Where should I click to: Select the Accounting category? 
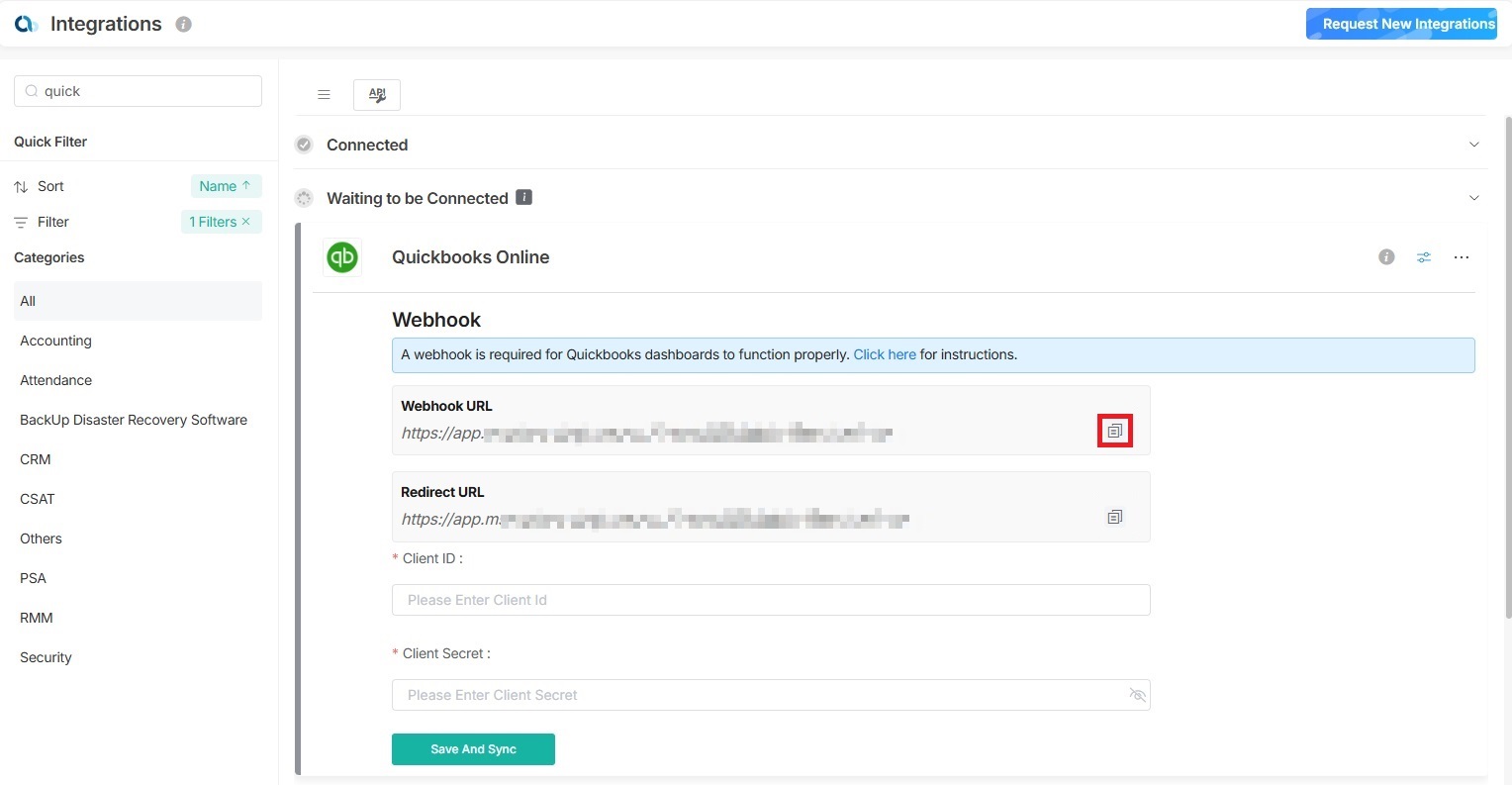point(56,341)
